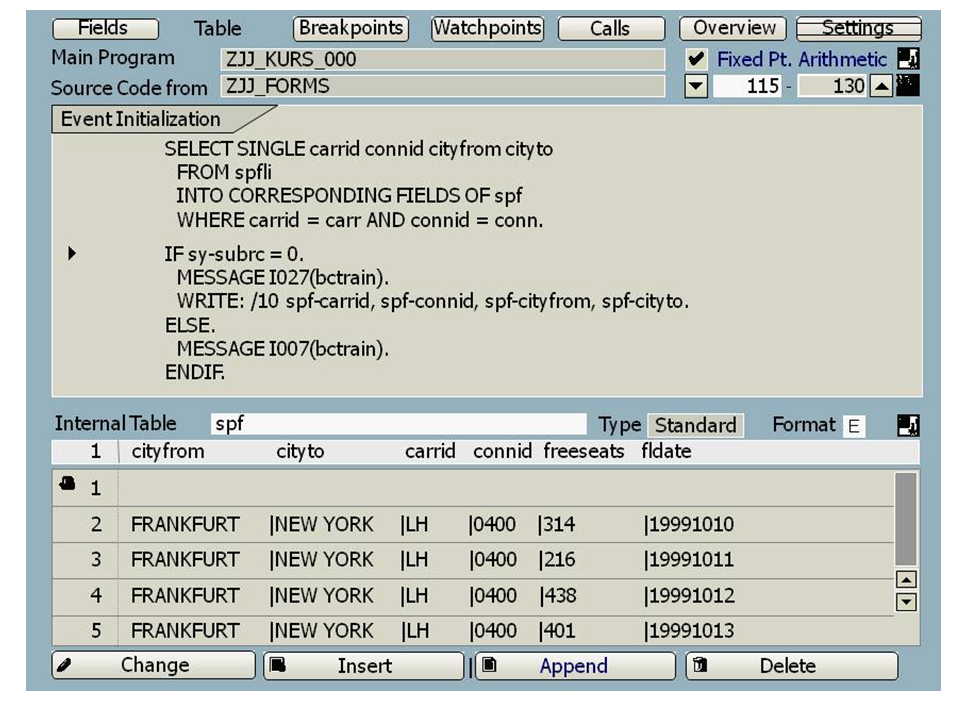Click the Internal Table name field with spf

click(x=398, y=424)
